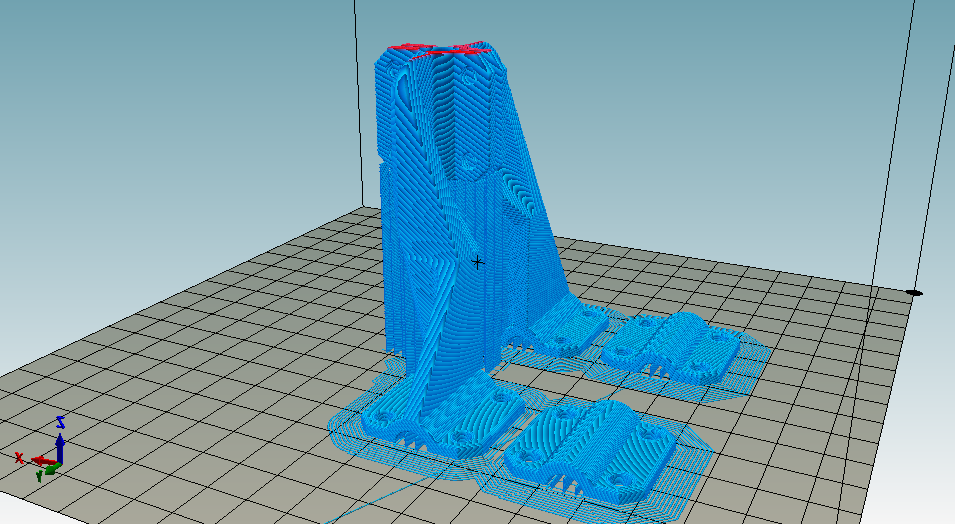Click the green Y axis label

click(x=40, y=475)
